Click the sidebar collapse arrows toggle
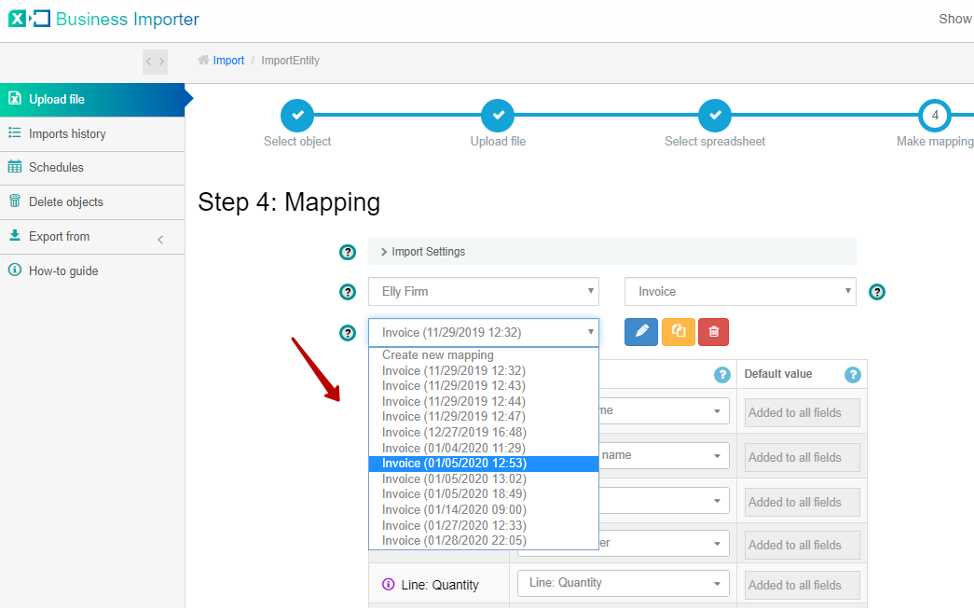Image resolution: width=974 pixels, height=608 pixels. click(x=155, y=61)
